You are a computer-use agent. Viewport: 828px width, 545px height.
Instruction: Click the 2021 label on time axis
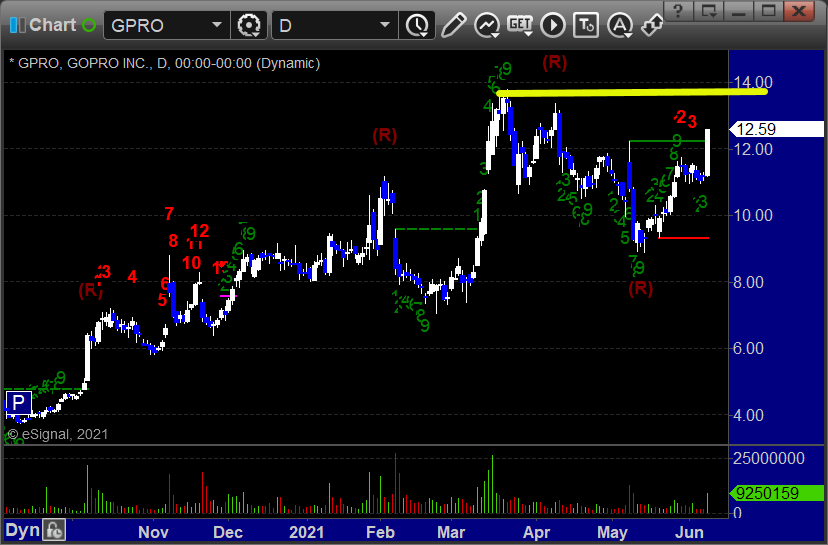tap(307, 532)
